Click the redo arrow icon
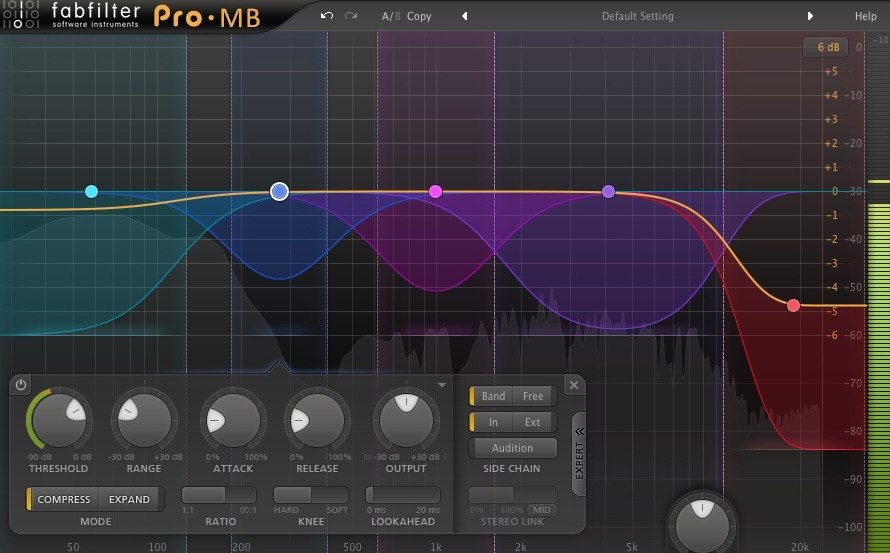The height and width of the screenshot is (553, 890). pyautogui.click(x=351, y=16)
